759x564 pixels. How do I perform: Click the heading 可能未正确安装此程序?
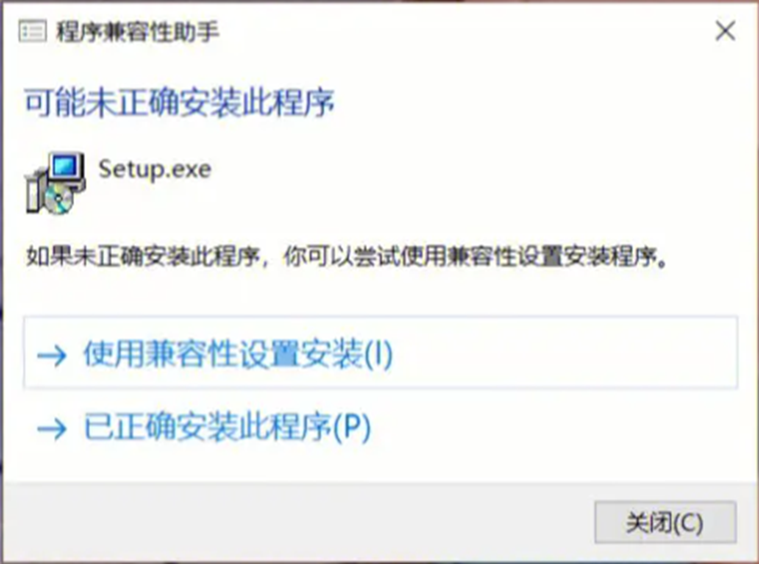pyautogui.click(x=180, y=103)
